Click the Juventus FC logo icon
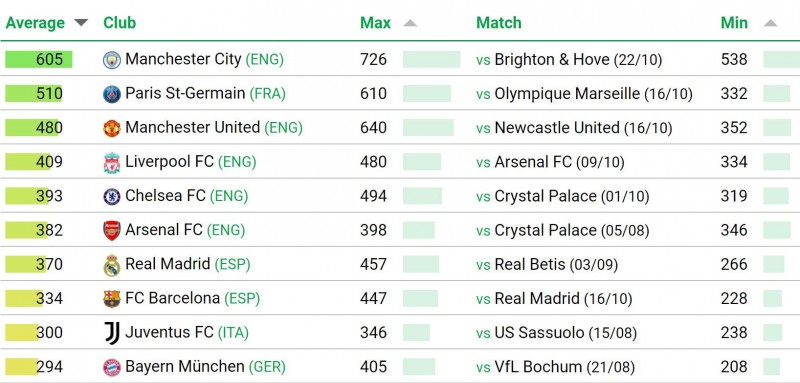Viewport: 800px width, 383px height. tap(112, 333)
